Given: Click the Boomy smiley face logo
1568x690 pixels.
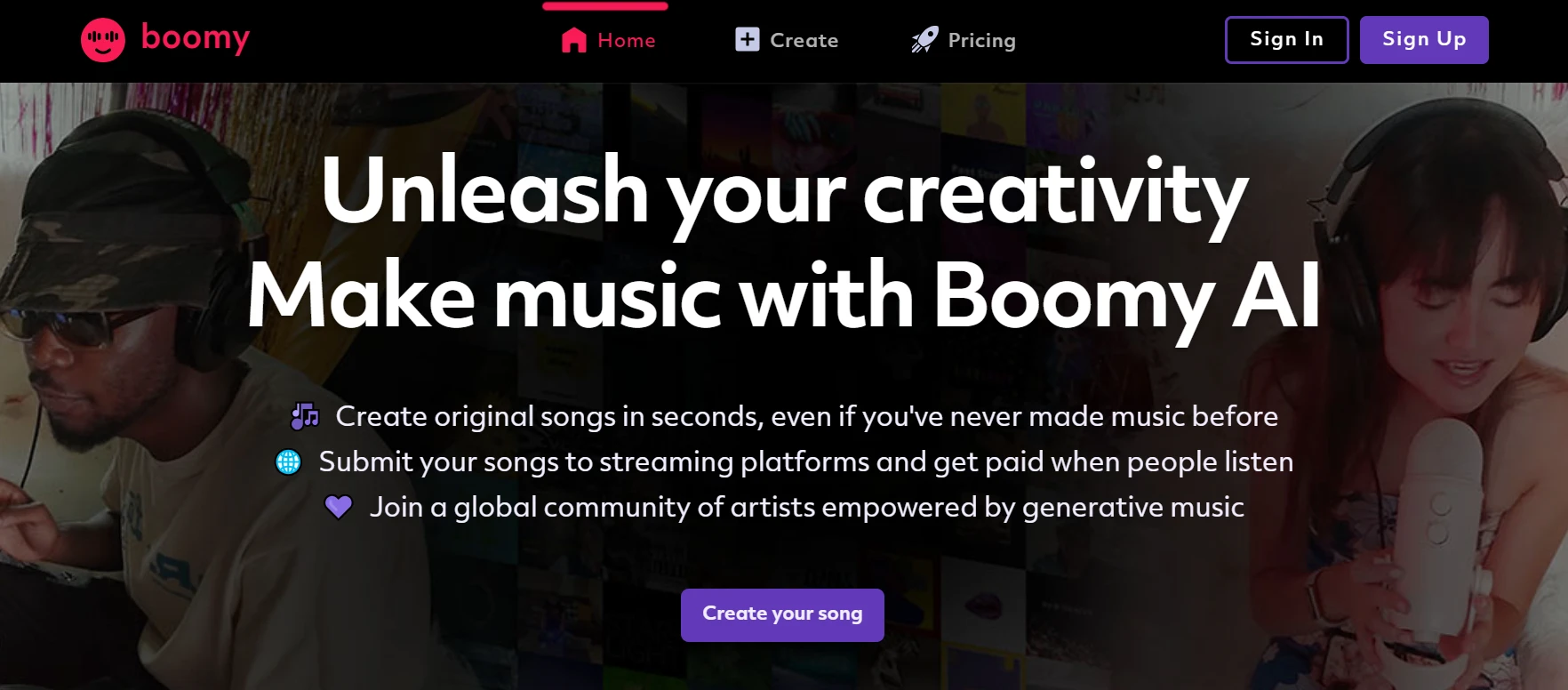Looking at the screenshot, I should 103,40.
